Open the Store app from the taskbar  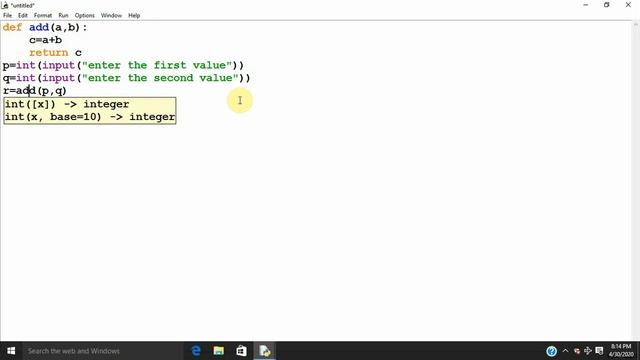coord(241,351)
